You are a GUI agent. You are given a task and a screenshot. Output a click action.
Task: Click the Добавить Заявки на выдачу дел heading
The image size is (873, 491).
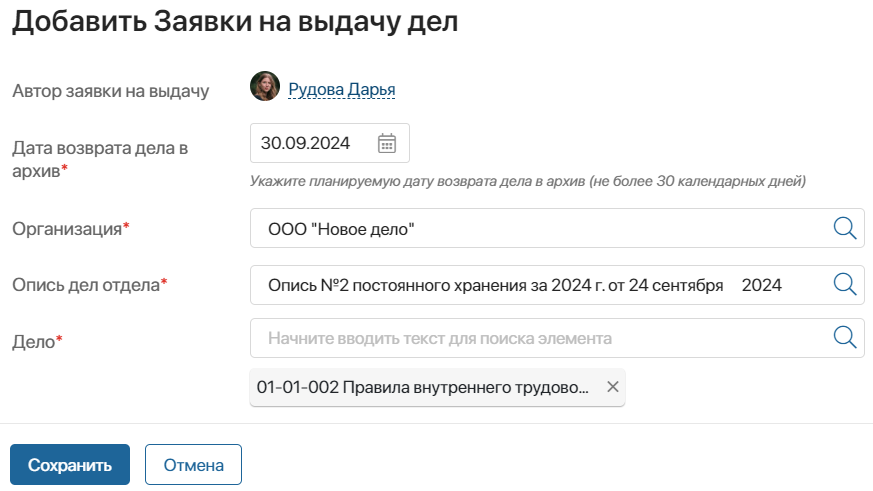(x=235, y=22)
